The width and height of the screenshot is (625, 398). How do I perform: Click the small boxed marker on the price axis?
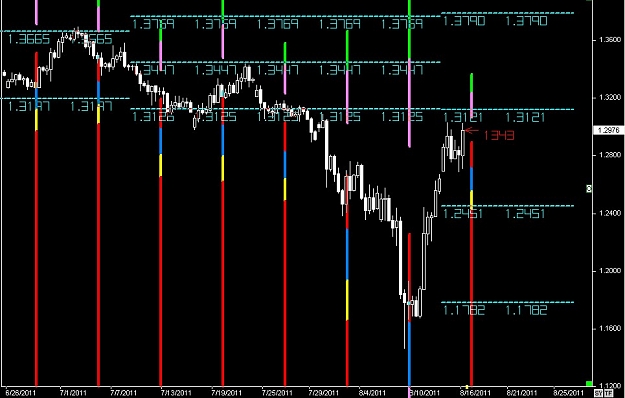588,188
